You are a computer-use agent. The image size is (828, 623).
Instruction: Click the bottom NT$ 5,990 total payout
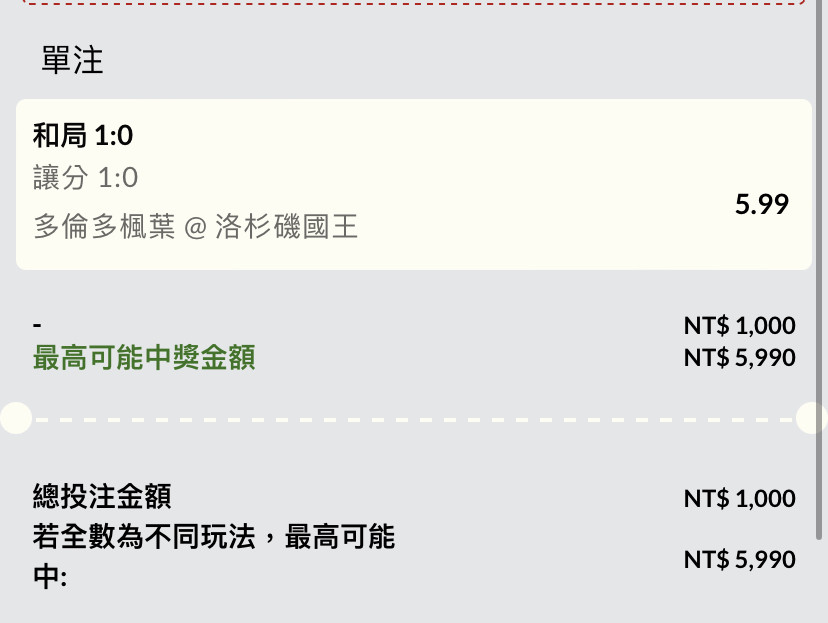739,559
